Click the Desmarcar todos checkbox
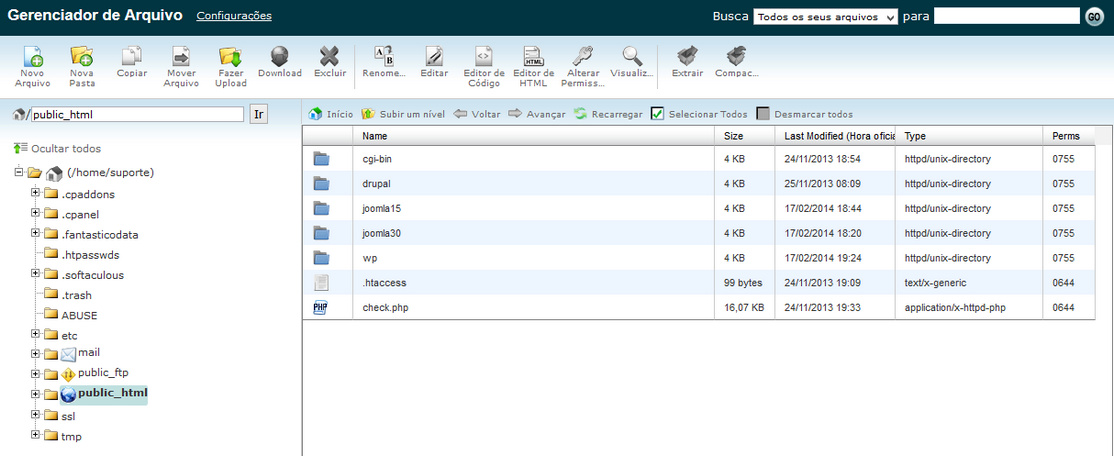Screen dimensions: 1114x456 [764, 114]
